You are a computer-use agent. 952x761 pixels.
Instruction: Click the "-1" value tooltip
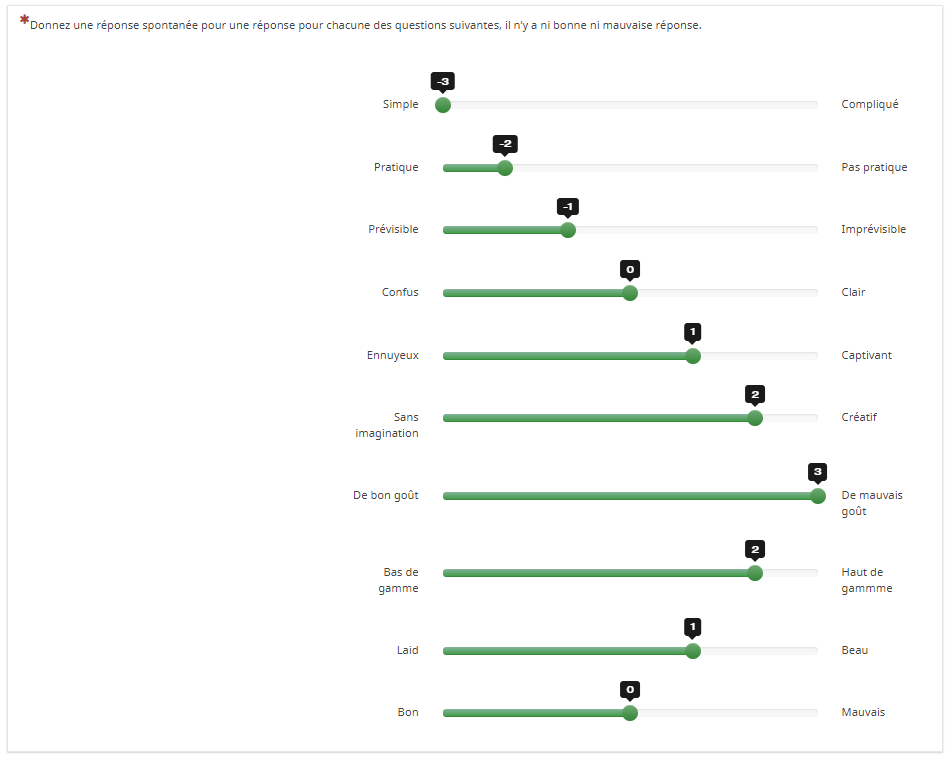point(568,206)
